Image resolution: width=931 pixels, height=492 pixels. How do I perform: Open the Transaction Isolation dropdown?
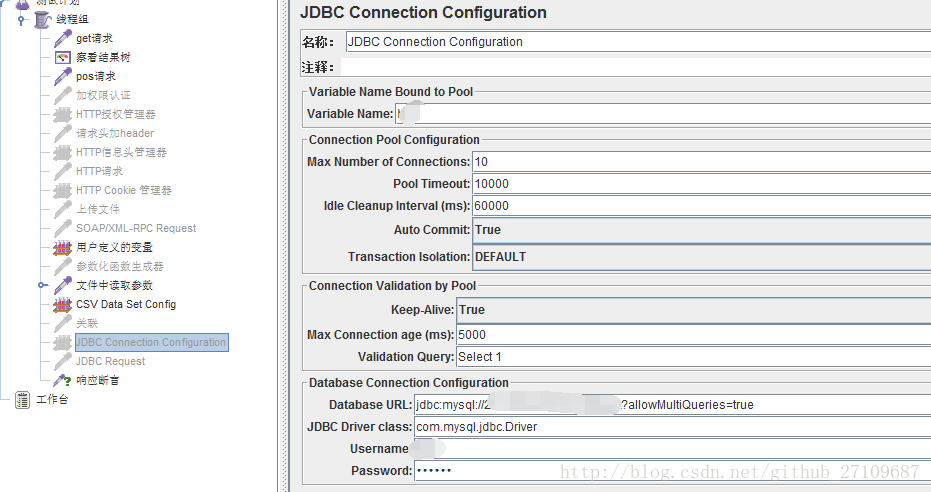[700, 257]
